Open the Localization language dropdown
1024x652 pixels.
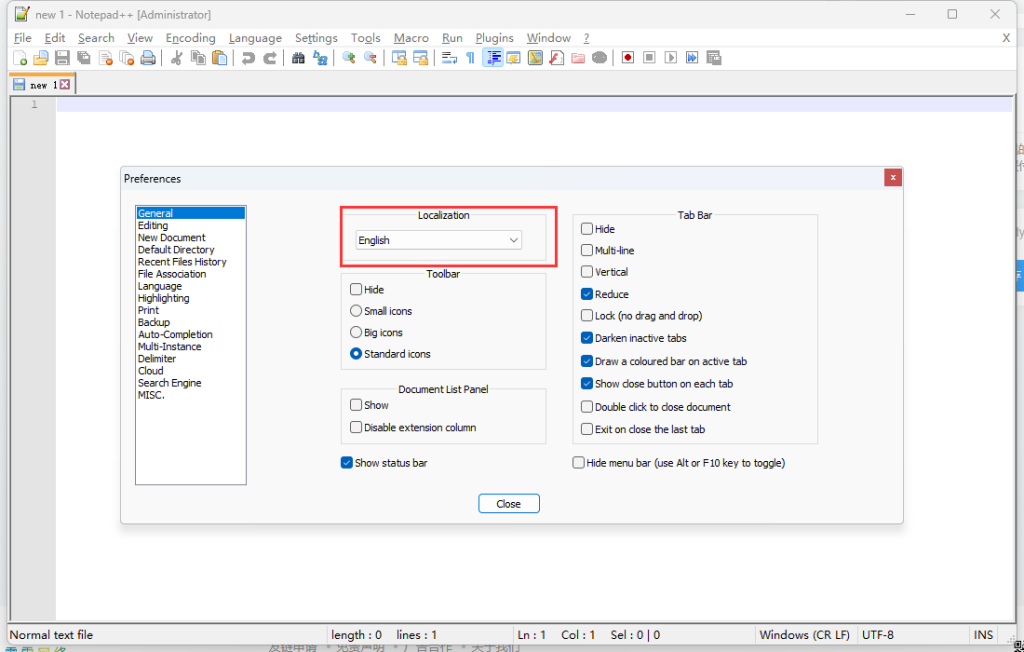click(x=439, y=241)
